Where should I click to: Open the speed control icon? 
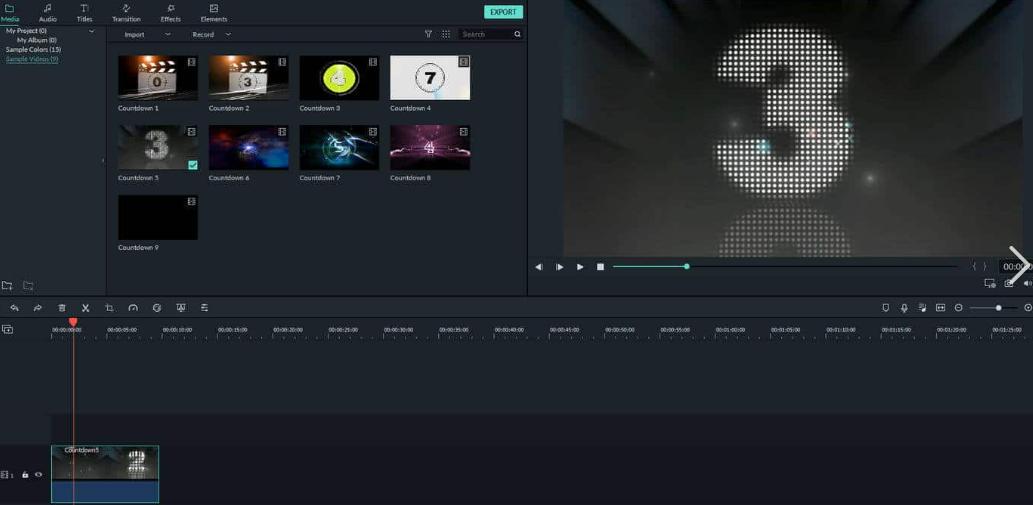pyautogui.click(x=133, y=308)
